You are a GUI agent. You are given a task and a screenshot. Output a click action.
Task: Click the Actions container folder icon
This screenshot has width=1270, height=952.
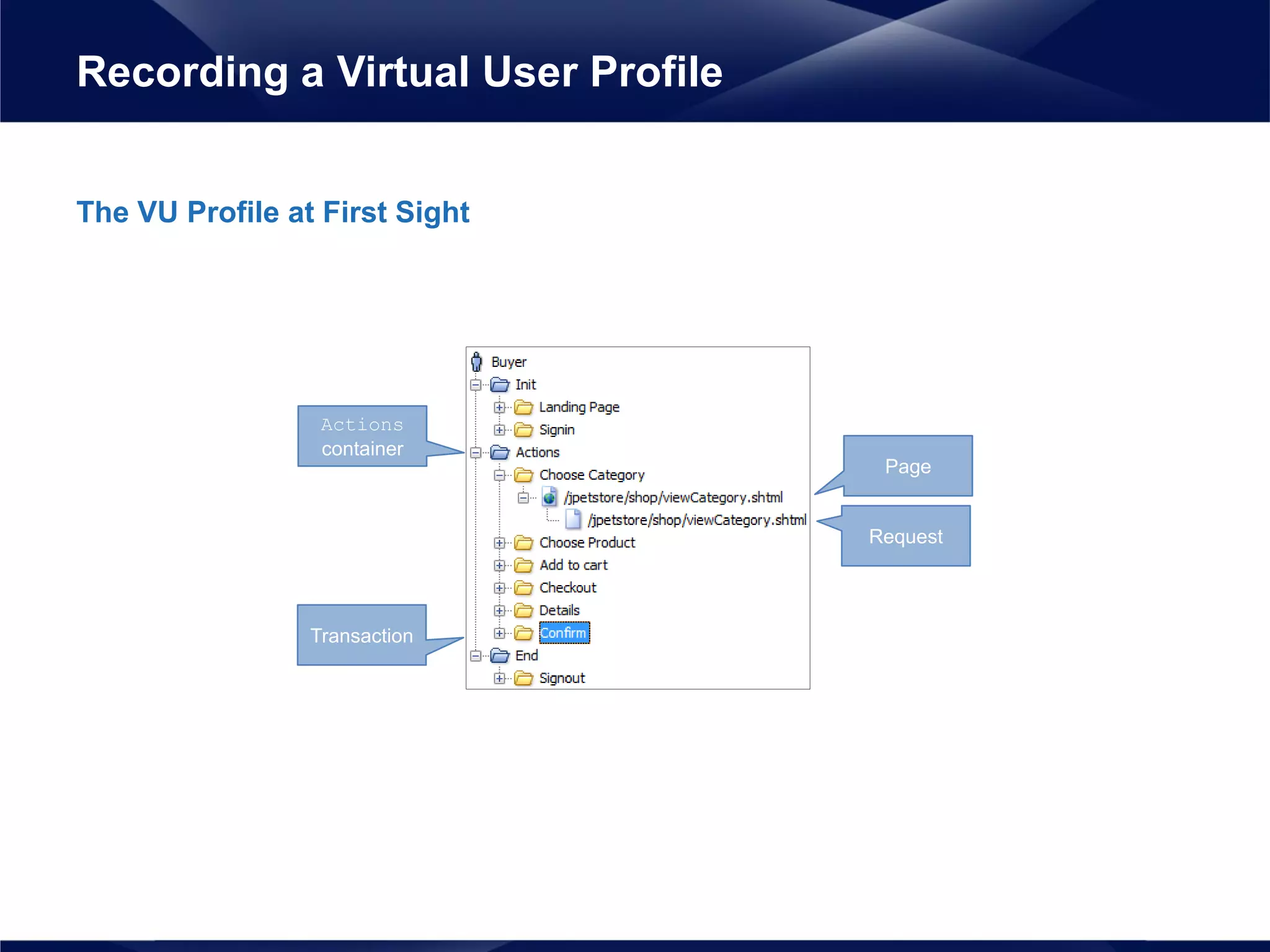[500, 452]
